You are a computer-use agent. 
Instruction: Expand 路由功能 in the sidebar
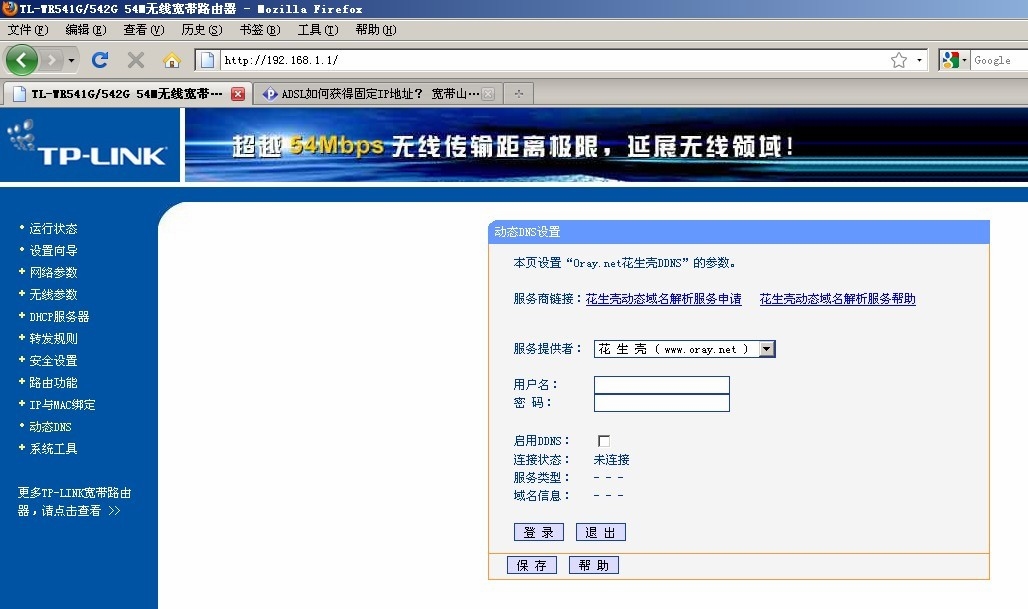pyautogui.click(x=53, y=383)
